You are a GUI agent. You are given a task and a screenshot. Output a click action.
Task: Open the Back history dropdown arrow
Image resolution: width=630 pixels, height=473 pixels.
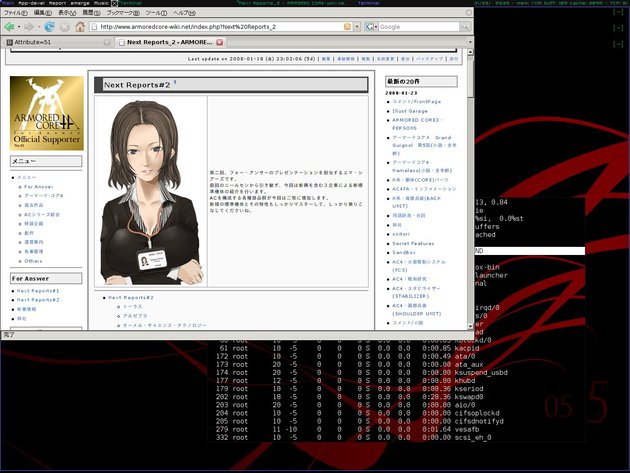coord(19,27)
